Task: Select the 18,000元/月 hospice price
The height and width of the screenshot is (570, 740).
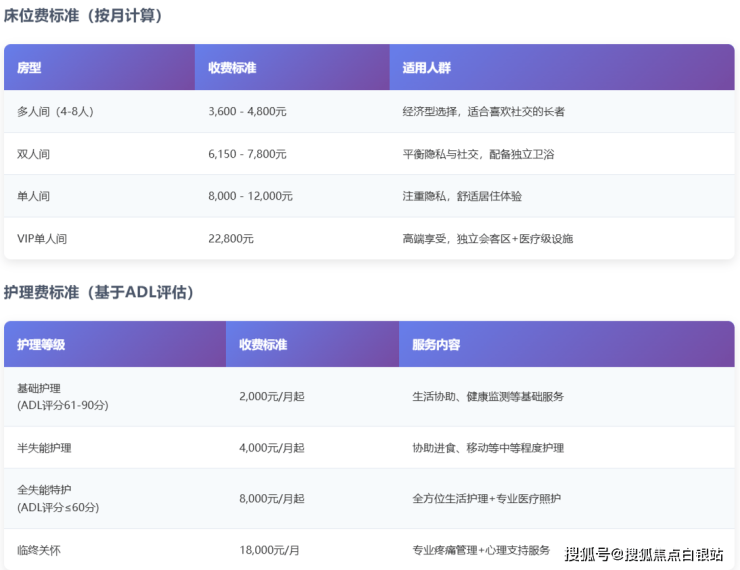Action: [x=269, y=550]
